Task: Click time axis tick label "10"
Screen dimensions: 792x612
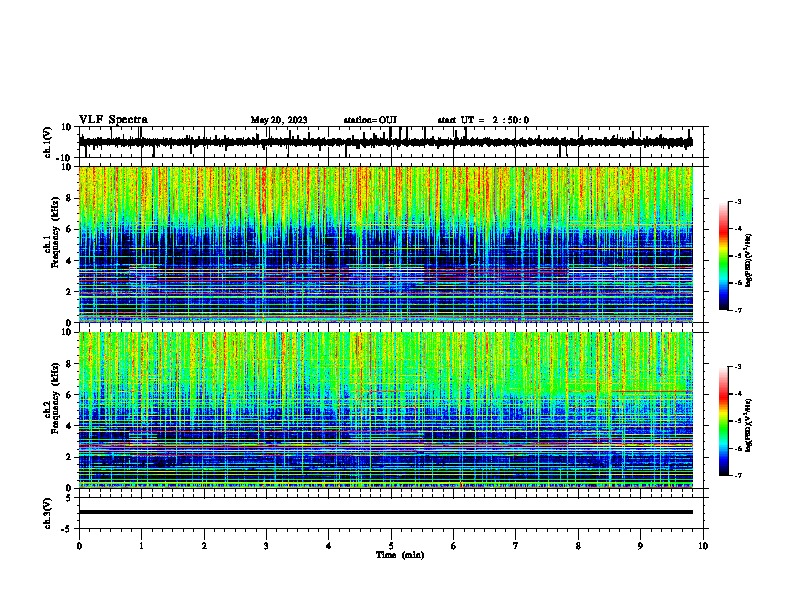Action: coord(703,546)
